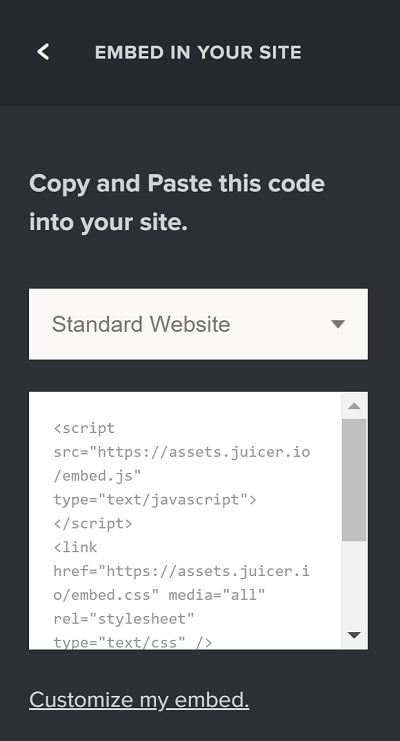Screen dimensions: 400x741
Task: Click the code box scrollbar thumb
Action: (x=354, y=480)
